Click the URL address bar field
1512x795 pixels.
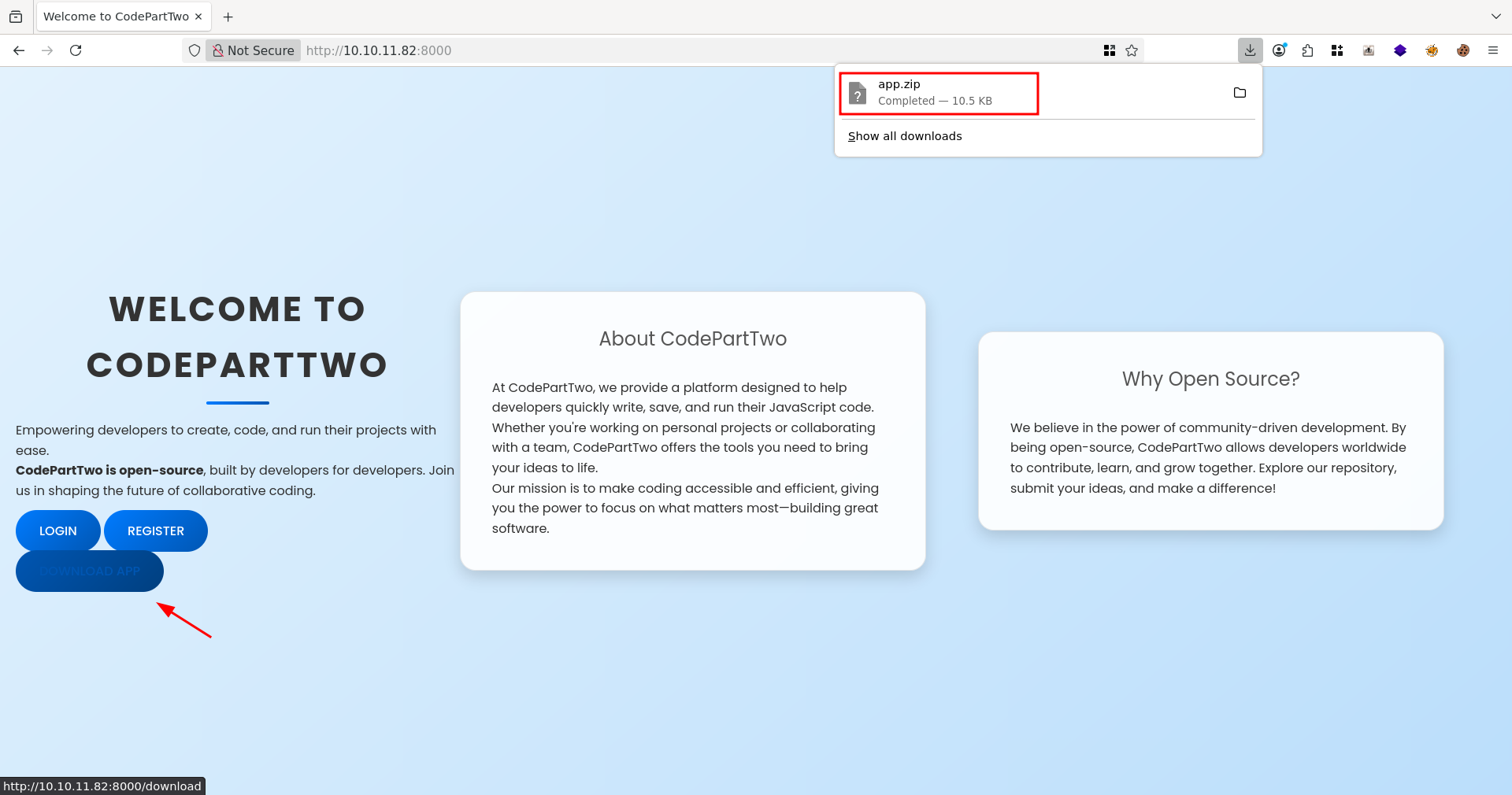click(693, 50)
